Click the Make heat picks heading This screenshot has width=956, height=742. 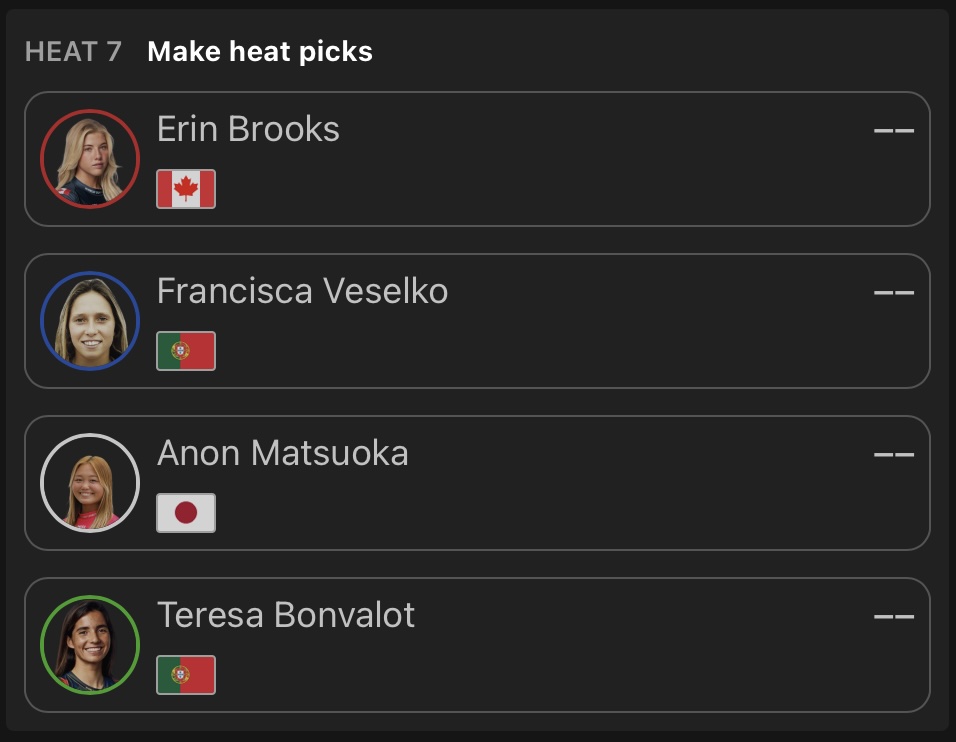tap(260, 52)
